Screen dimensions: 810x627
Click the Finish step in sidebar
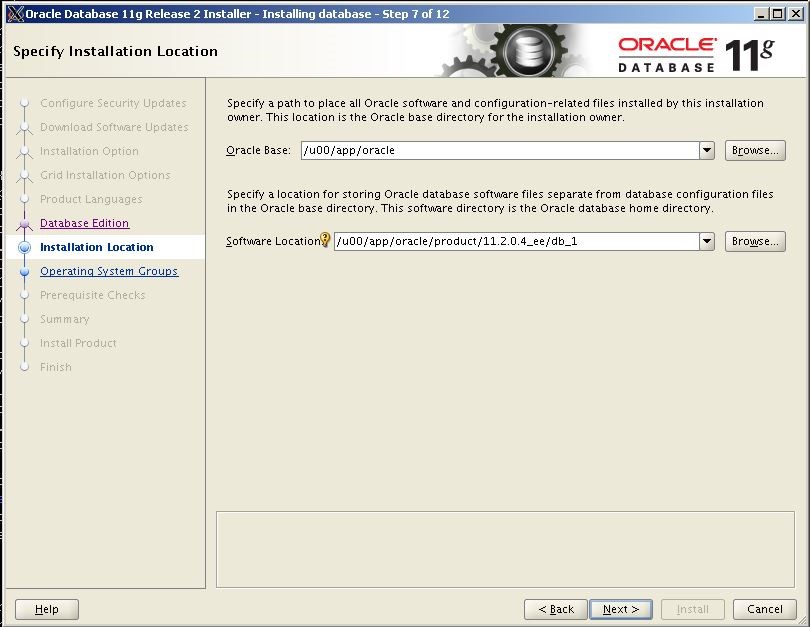56,367
